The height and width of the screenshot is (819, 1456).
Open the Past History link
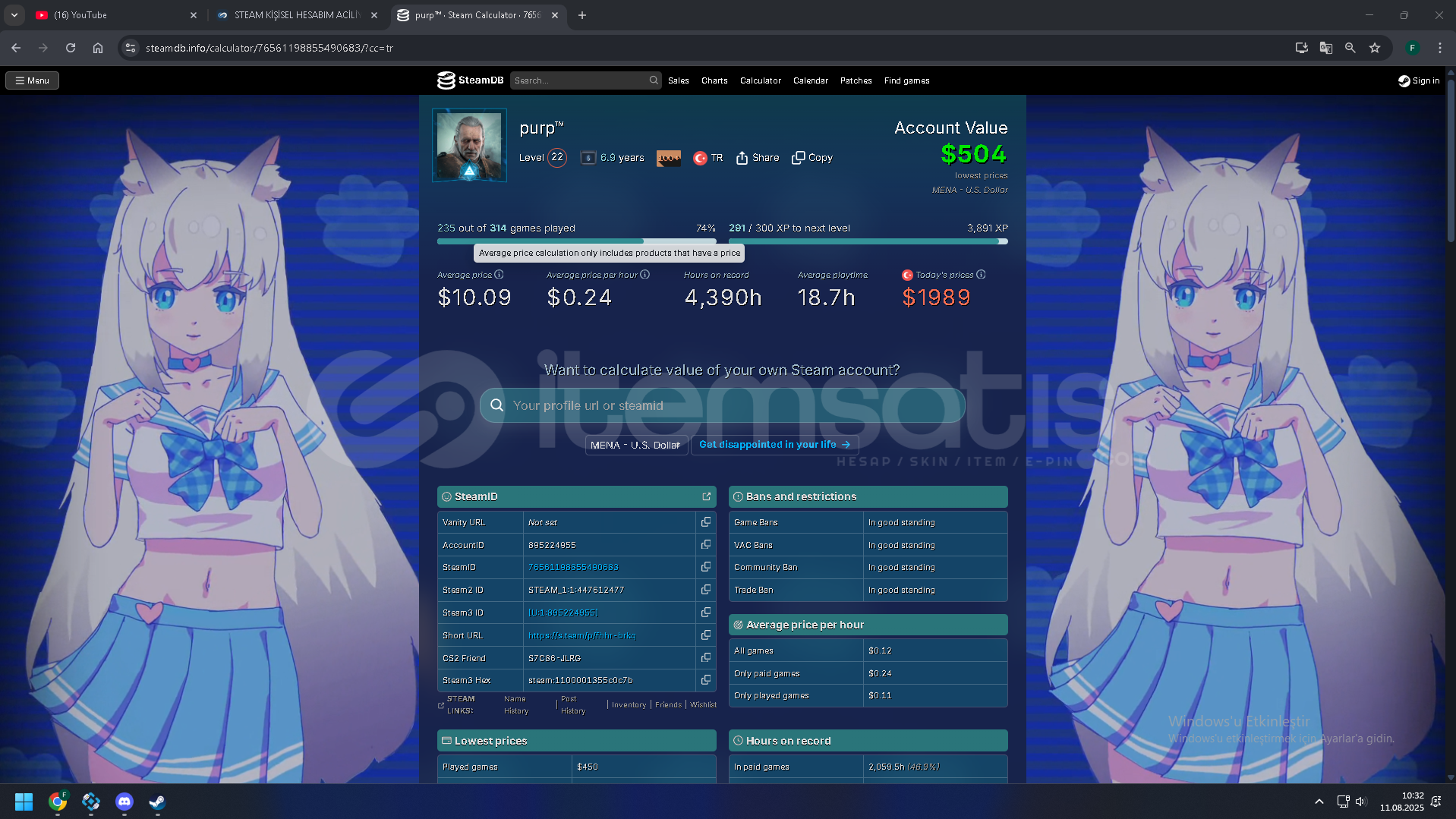tap(573, 705)
